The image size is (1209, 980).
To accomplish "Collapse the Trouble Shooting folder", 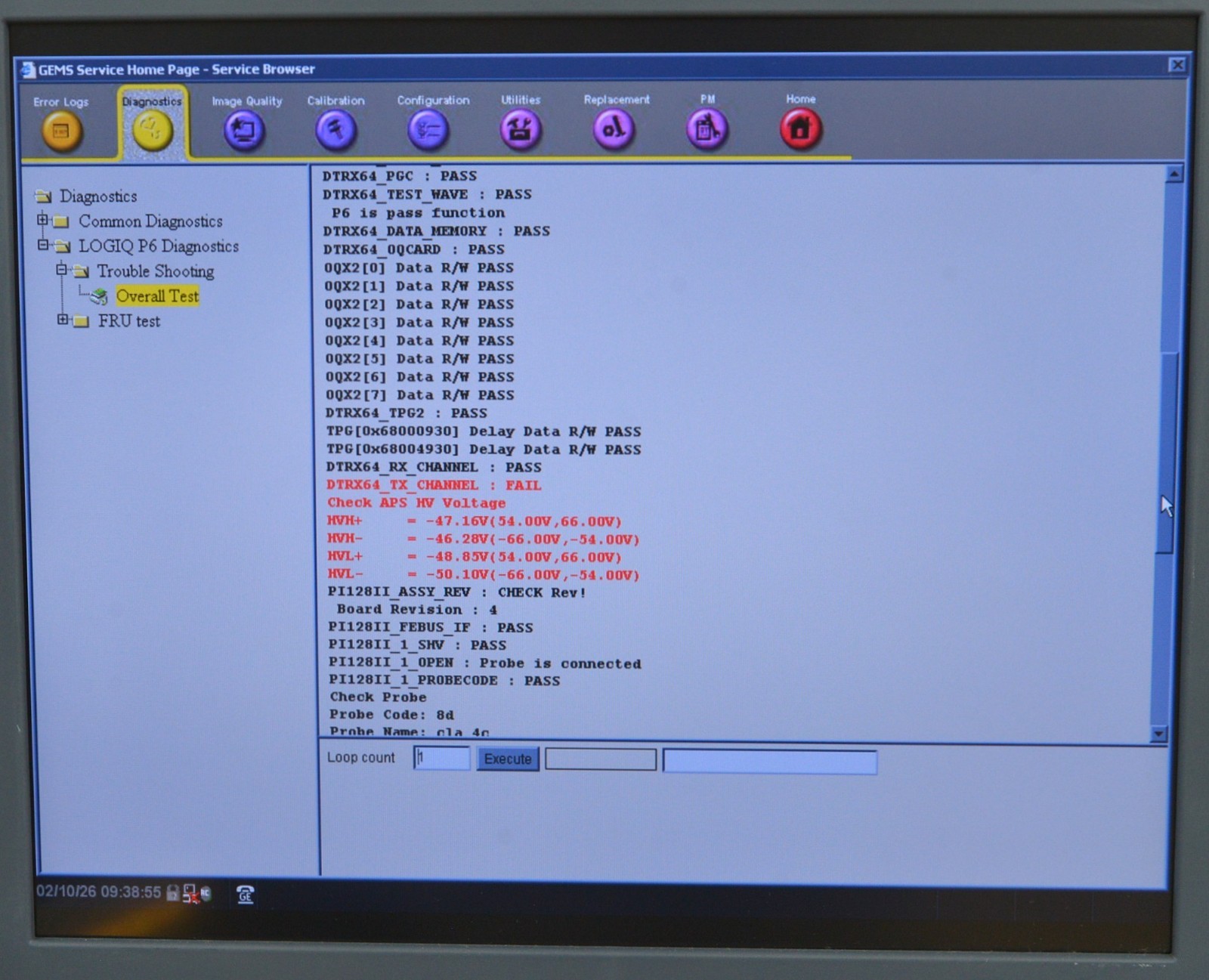I will [62, 270].
